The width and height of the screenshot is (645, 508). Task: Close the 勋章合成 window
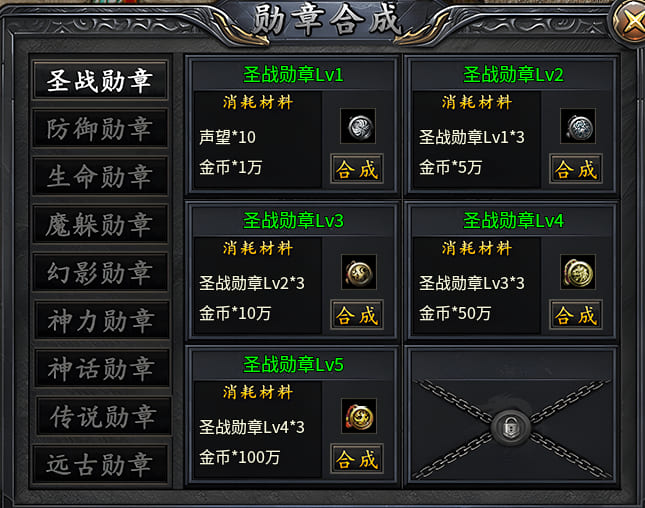[x=629, y=21]
